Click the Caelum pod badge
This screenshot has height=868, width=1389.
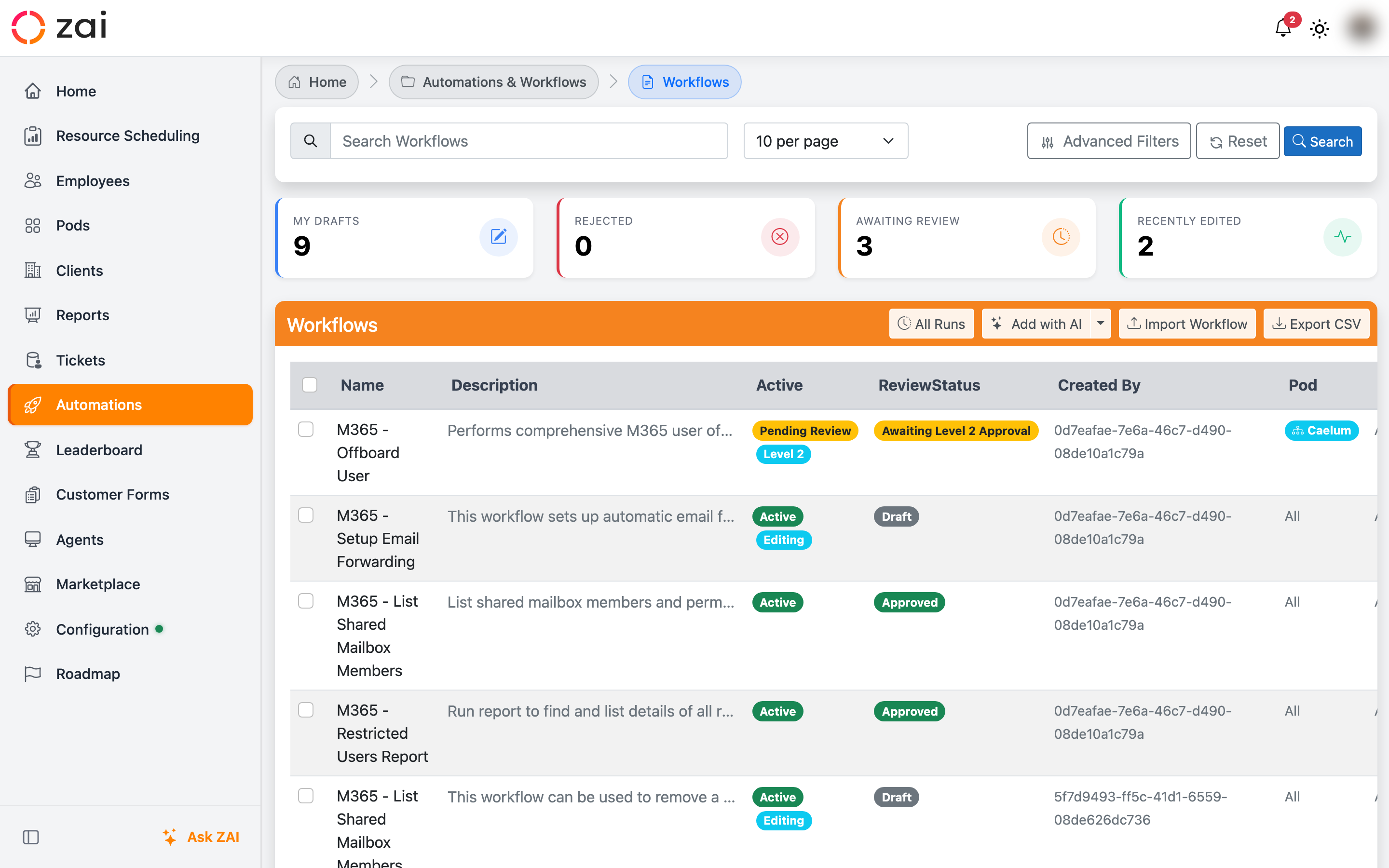[1321, 431]
